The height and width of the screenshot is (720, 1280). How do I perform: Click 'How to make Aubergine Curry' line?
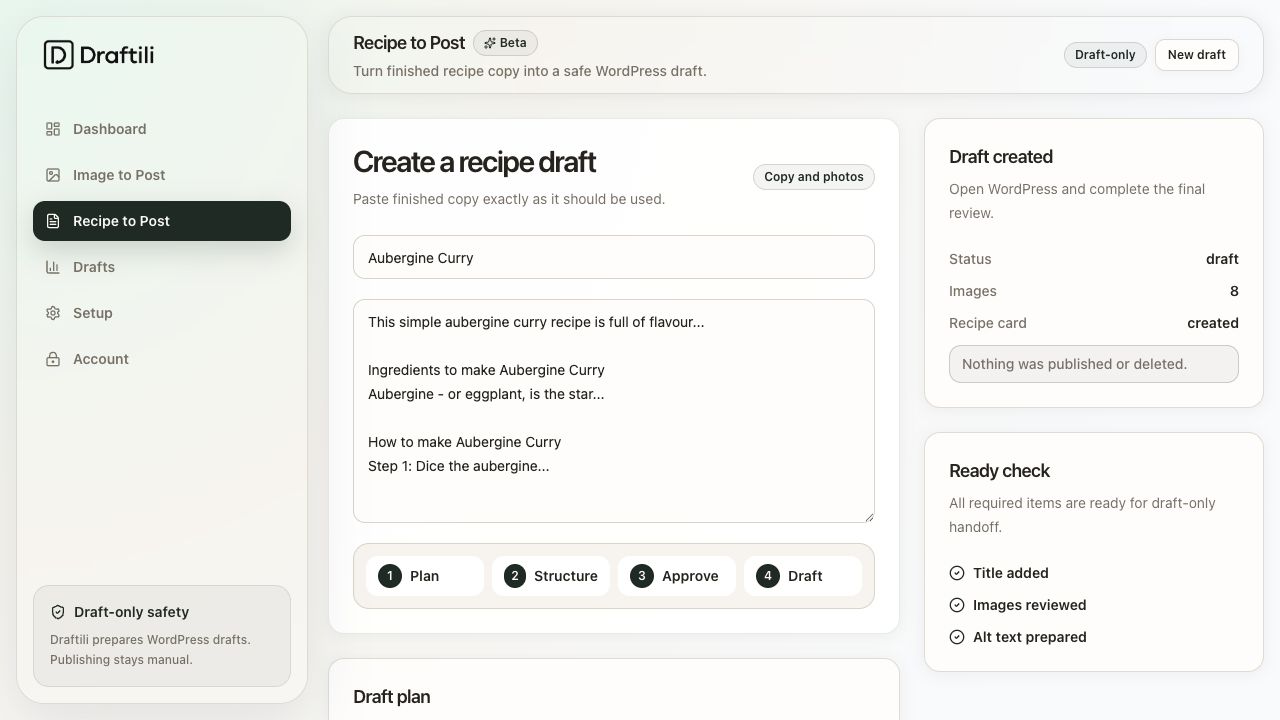[x=464, y=442]
